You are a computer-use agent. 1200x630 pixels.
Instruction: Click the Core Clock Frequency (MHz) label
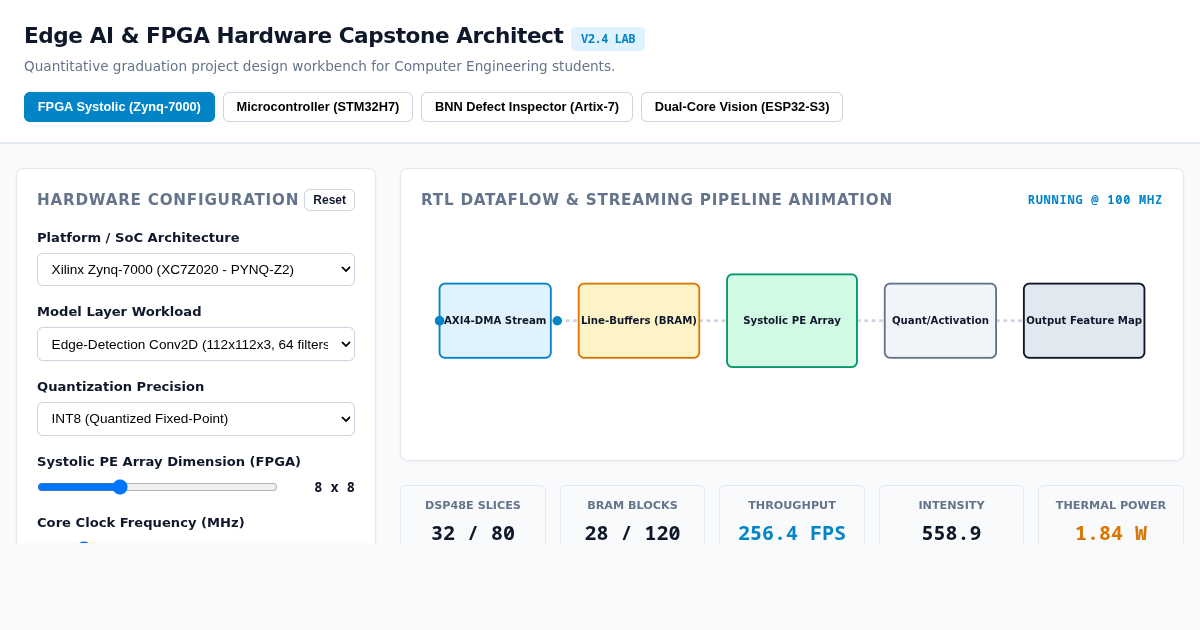click(x=141, y=522)
